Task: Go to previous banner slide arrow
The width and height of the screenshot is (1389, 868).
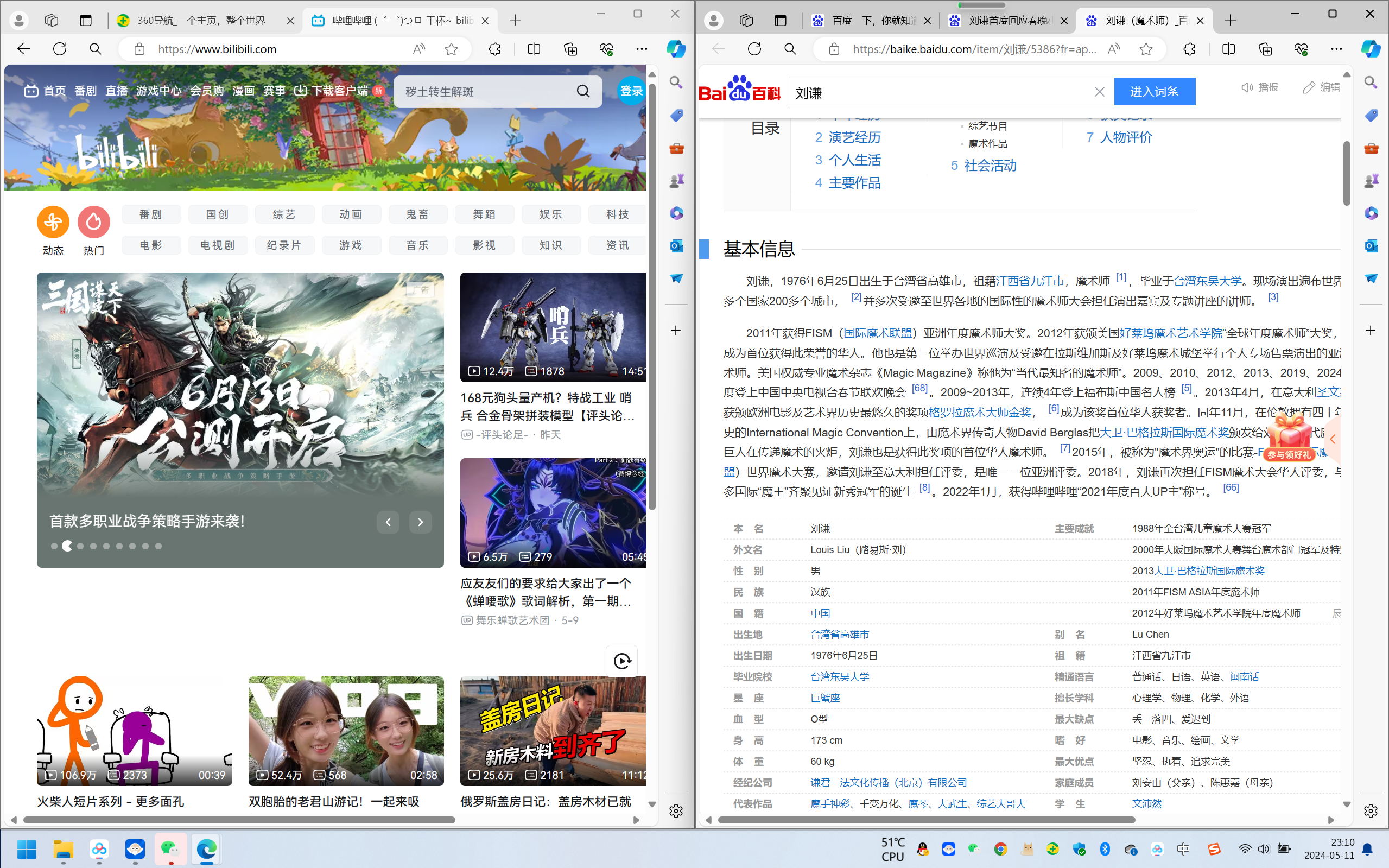Action: coord(388,522)
